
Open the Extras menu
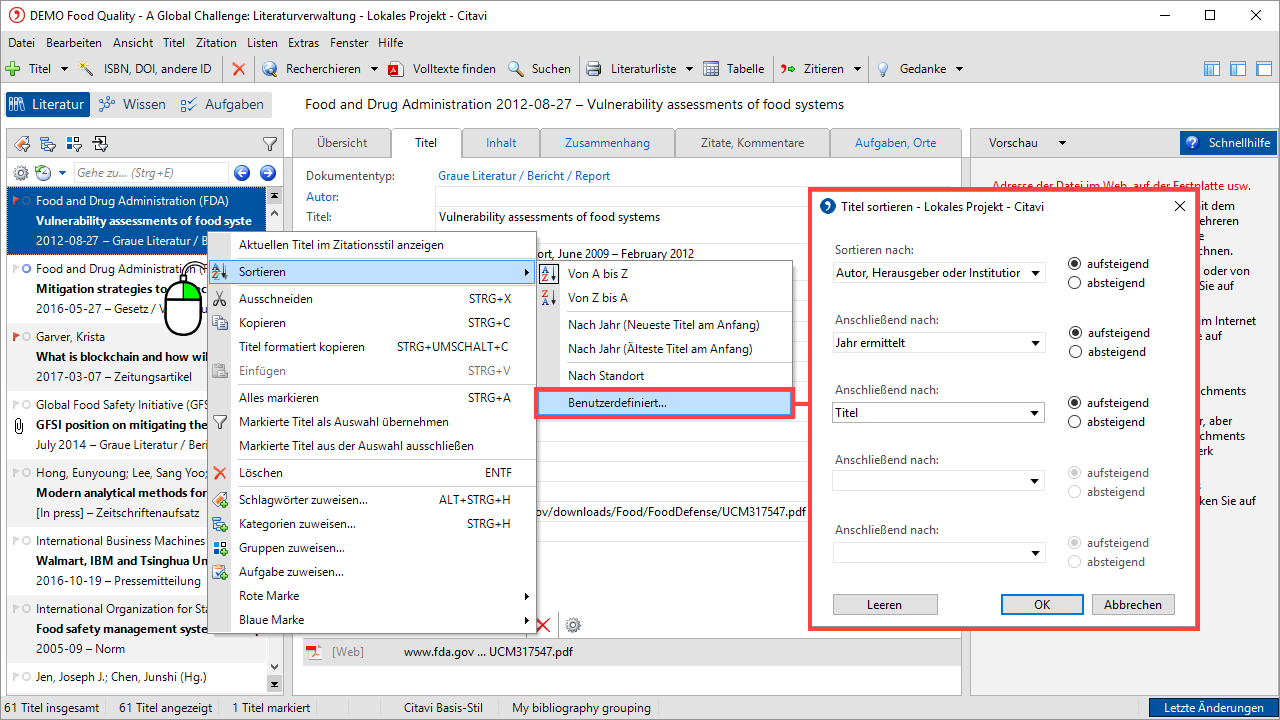(303, 43)
